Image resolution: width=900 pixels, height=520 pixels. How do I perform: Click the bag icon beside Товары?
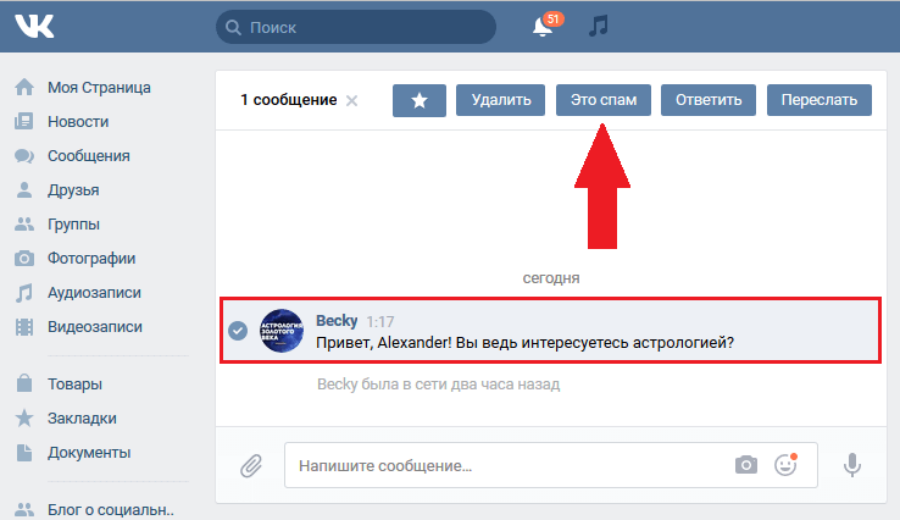tap(24, 383)
